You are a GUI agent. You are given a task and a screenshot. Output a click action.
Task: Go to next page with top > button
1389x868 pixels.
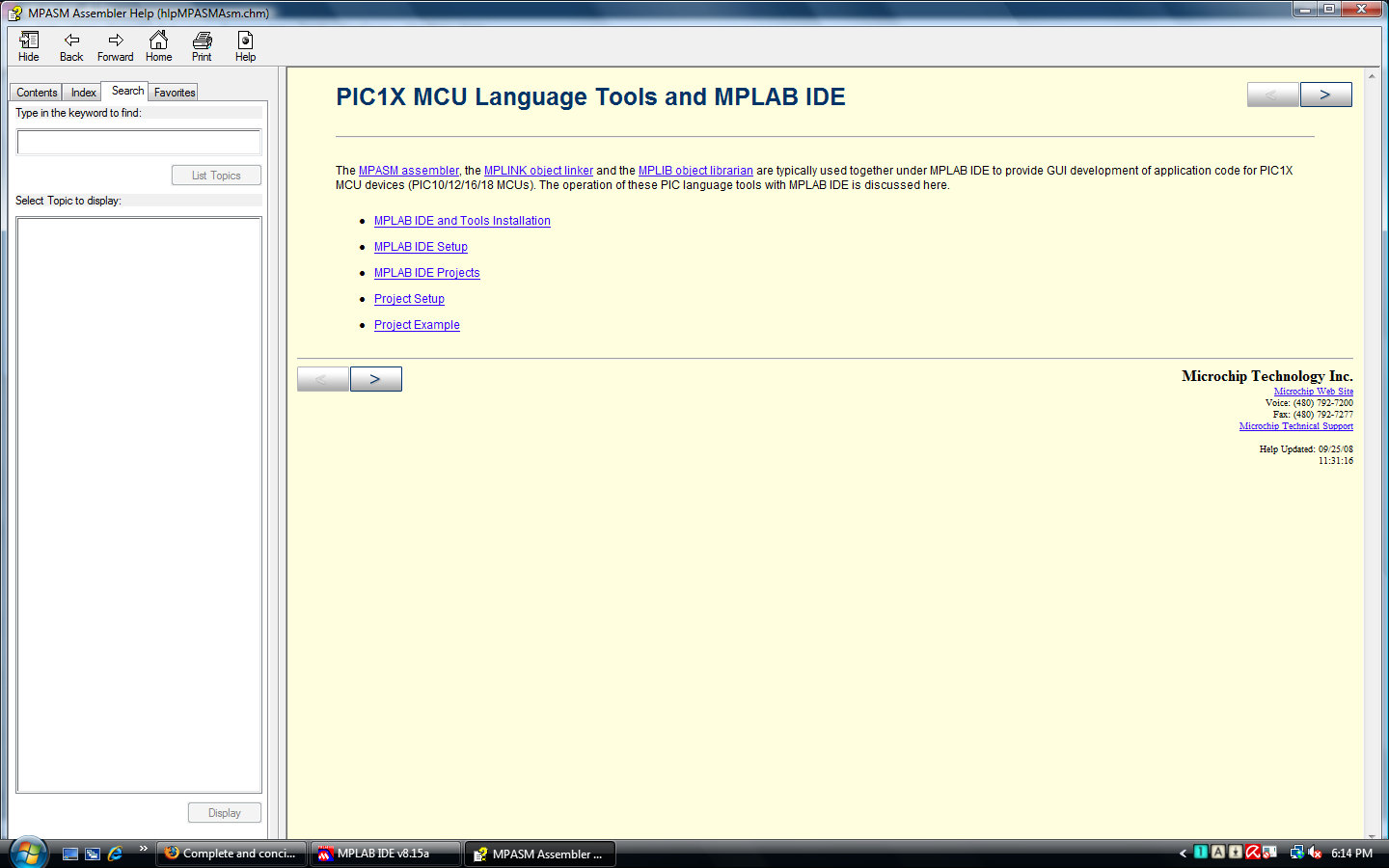[x=1325, y=95]
